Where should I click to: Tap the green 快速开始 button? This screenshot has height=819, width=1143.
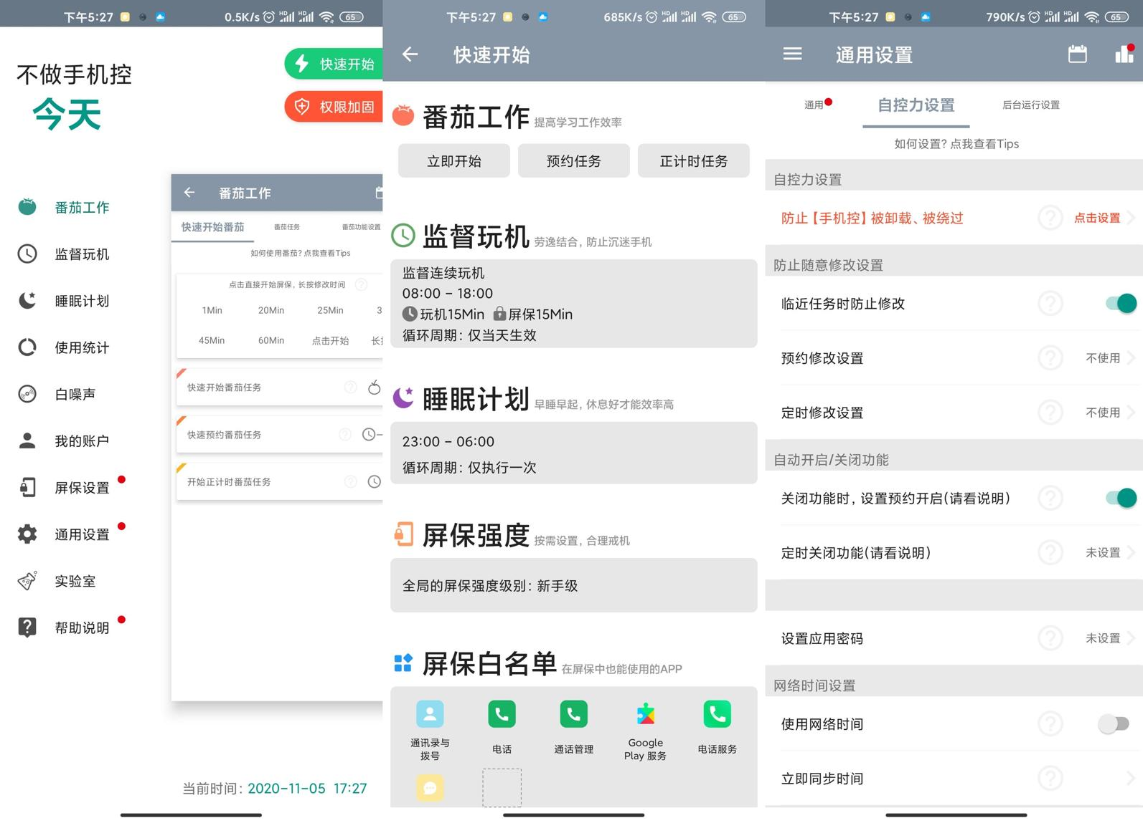pos(334,64)
